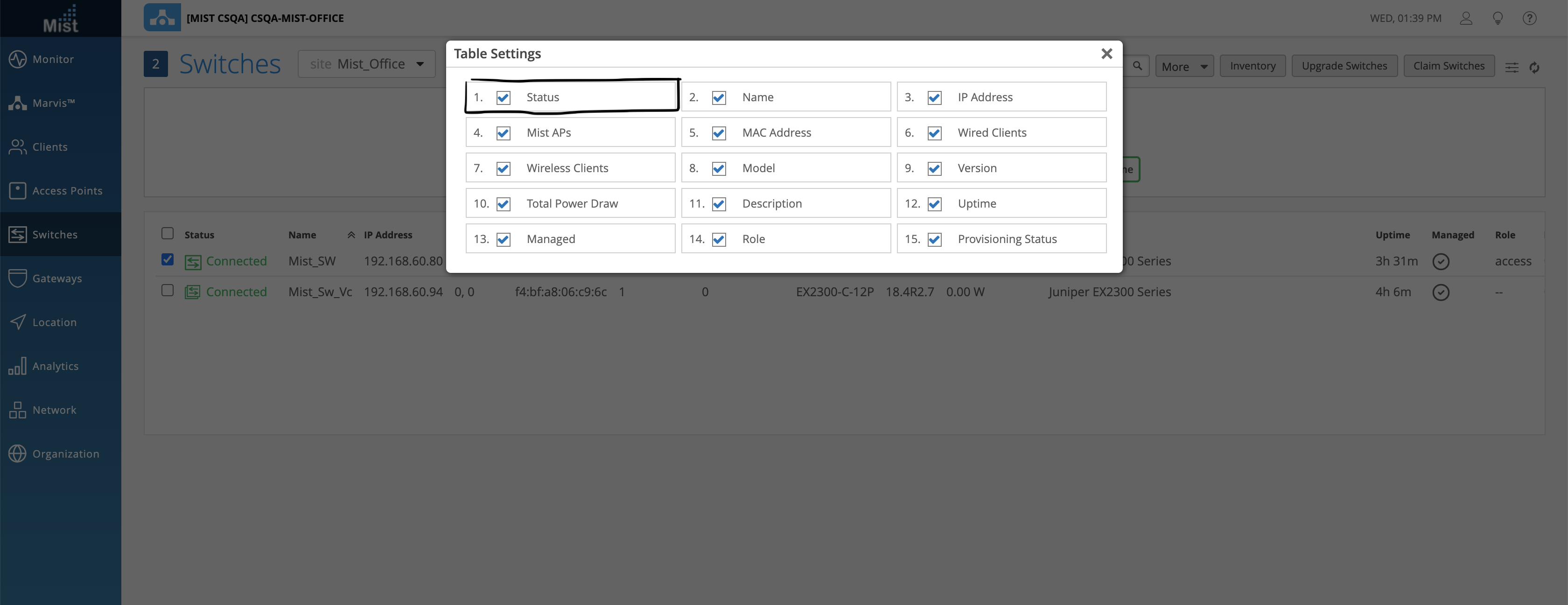Image resolution: width=1568 pixels, height=605 pixels.
Task: Toggle the Provisioning Status column checkbox
Action: click(934, 239)
